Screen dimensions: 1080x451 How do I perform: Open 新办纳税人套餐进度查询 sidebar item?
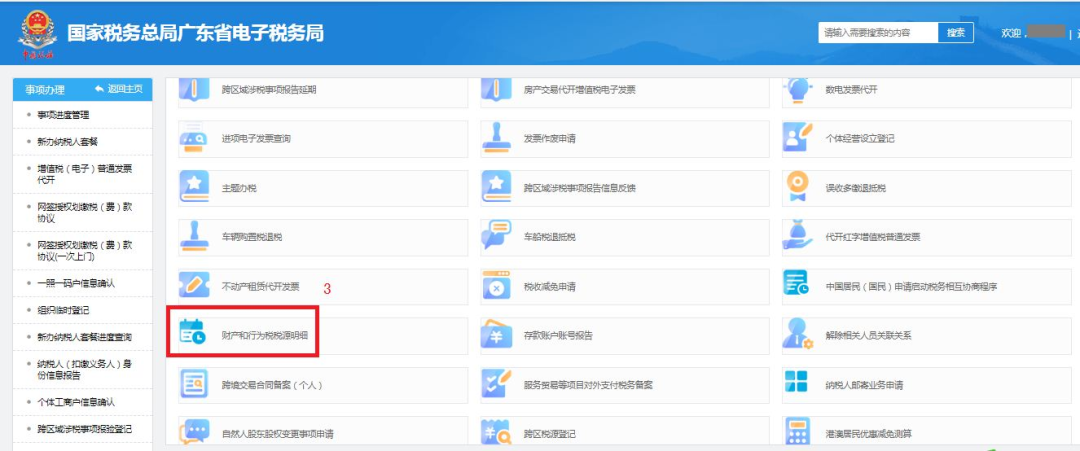pyautogui.click(x=83, y=337)
